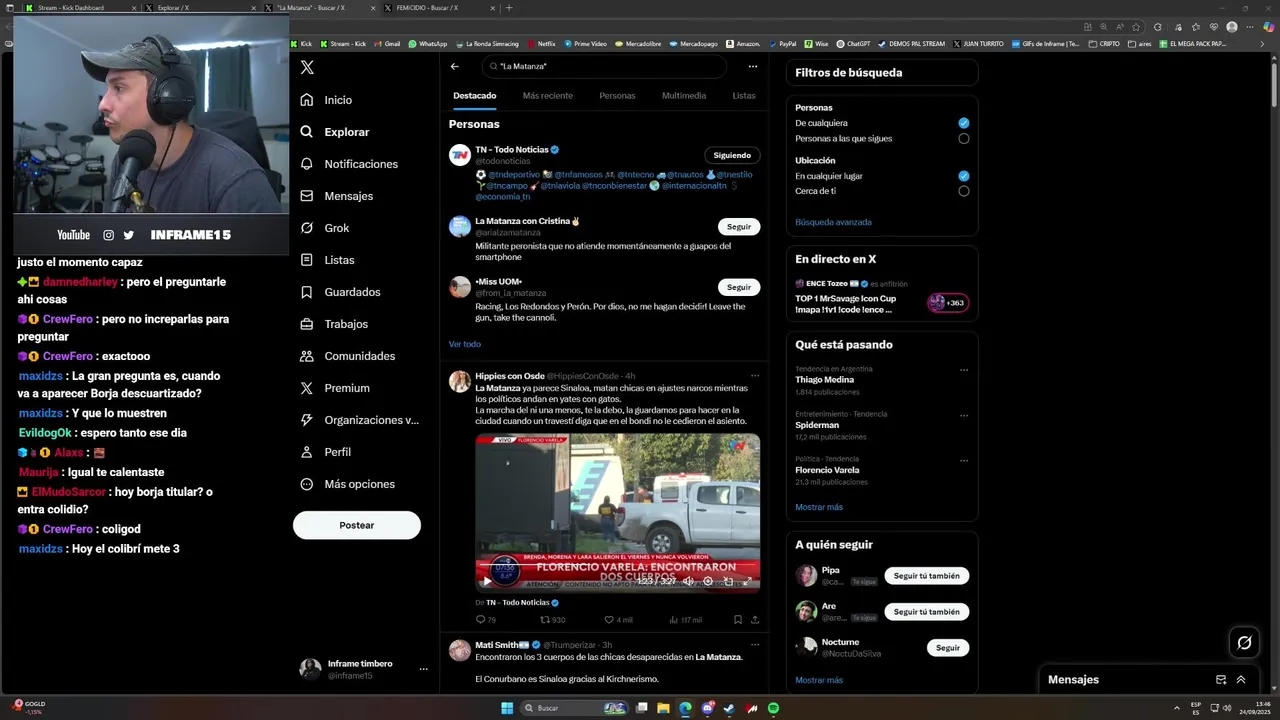The image size is (1280, 720).
Task: Open options dots for Florencio Varela trend
Action: point(964,460)
